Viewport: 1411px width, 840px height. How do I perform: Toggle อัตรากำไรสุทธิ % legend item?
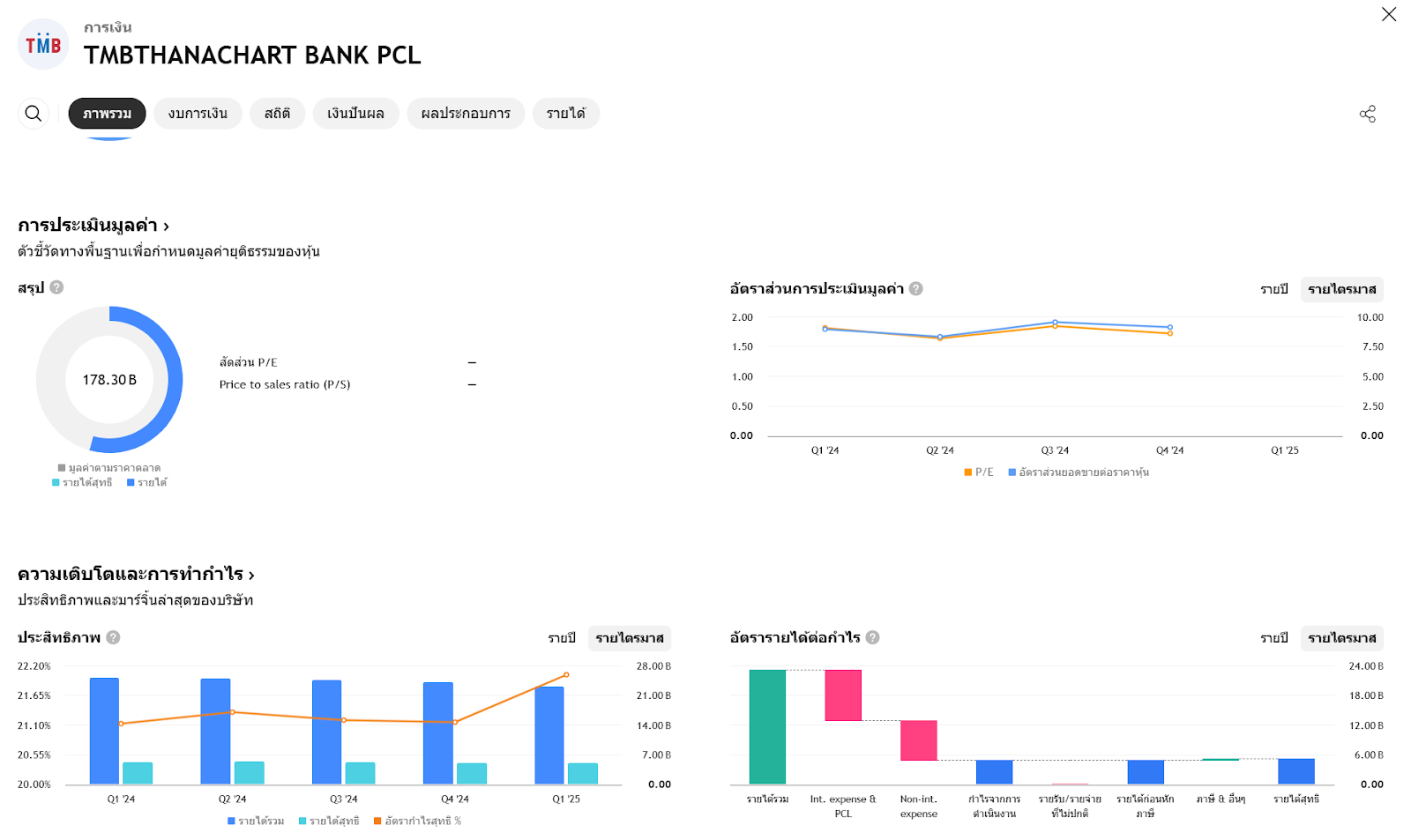[x=417, y=821]
